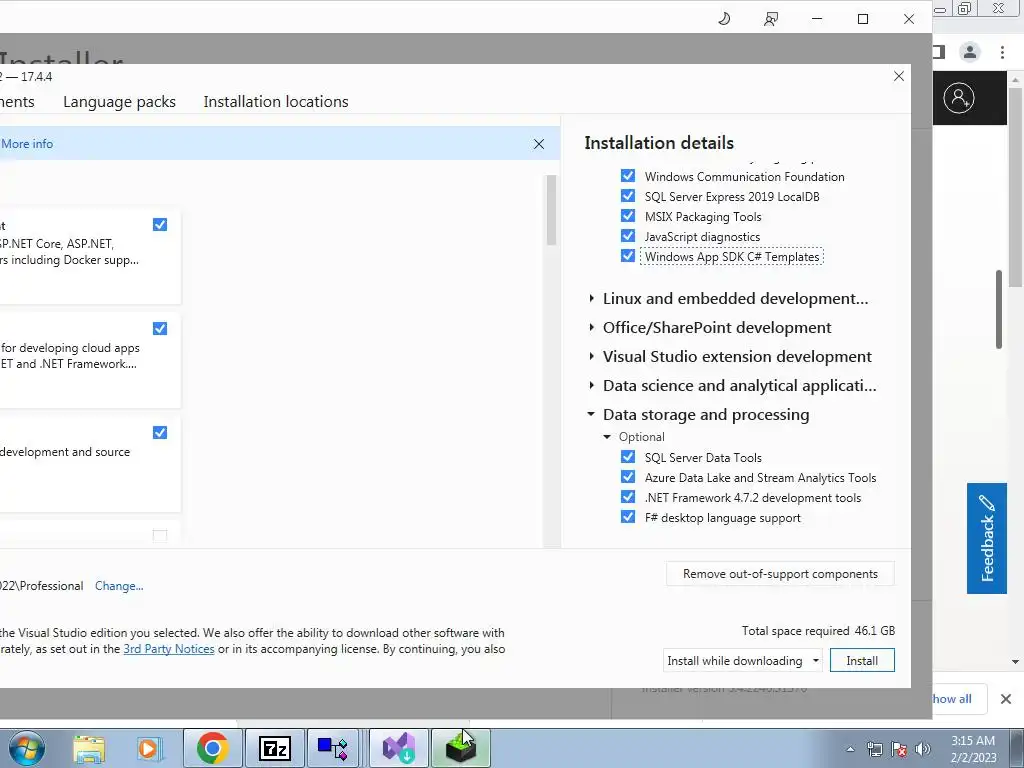The width and height of the screenshot is (1024, 768).
Task: Dismiss the More info banner
Action: pyautogui.click(x=539, y=144)
